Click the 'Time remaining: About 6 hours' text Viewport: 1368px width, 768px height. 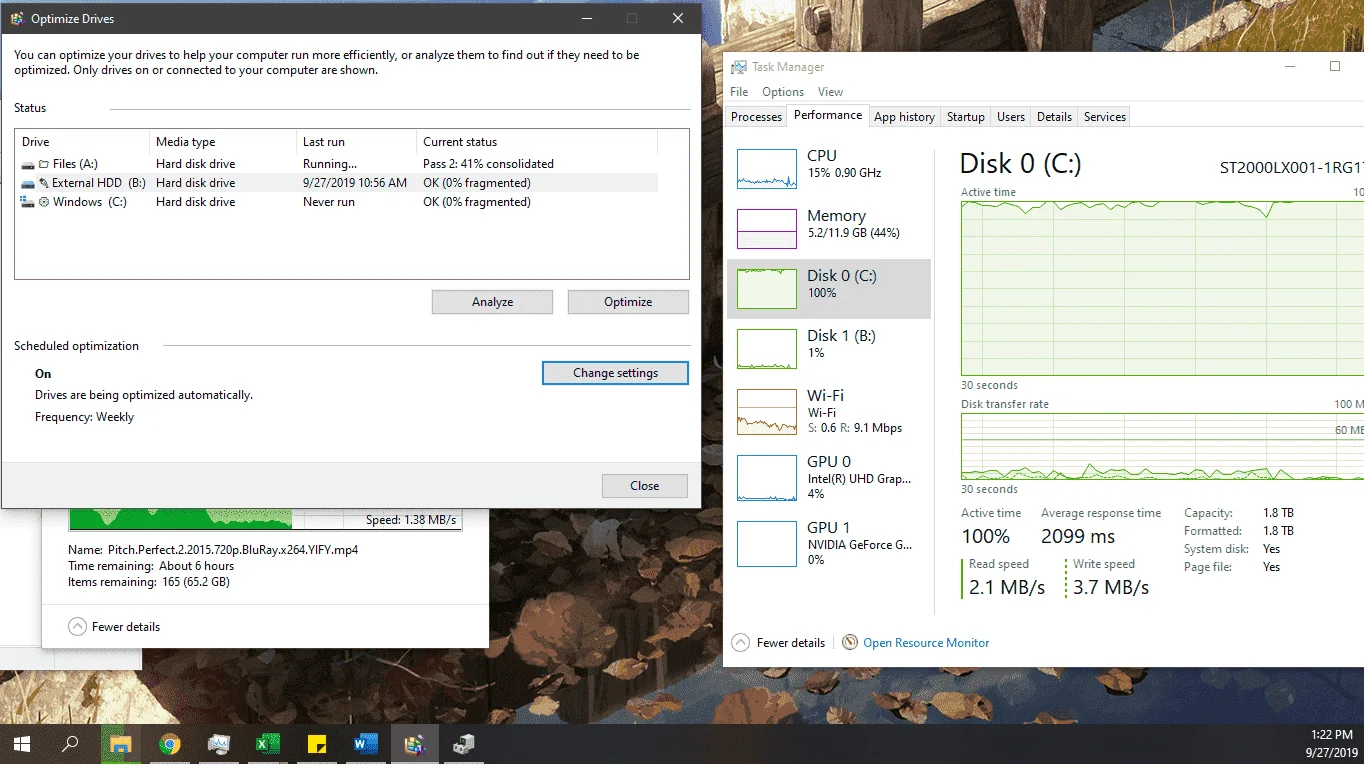tap(151, 566)
